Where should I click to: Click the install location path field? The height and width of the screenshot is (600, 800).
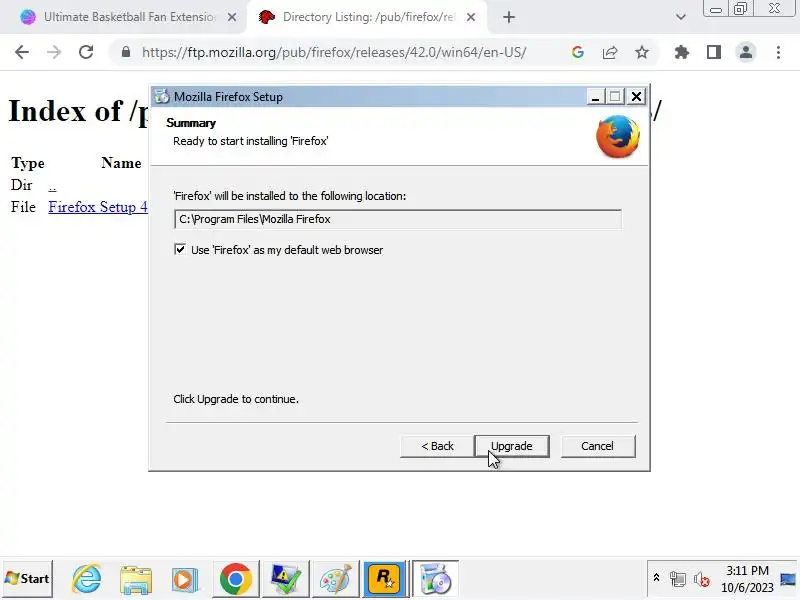click(397, 219)
